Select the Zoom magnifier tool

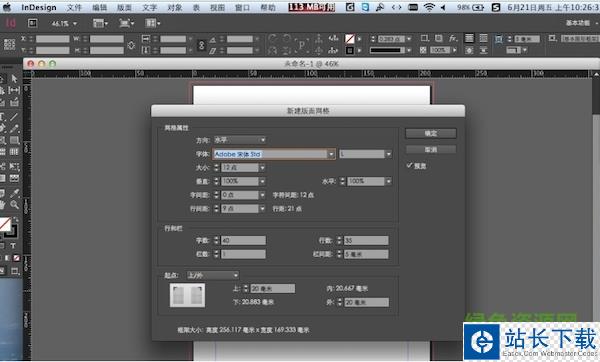click(14, 205)
